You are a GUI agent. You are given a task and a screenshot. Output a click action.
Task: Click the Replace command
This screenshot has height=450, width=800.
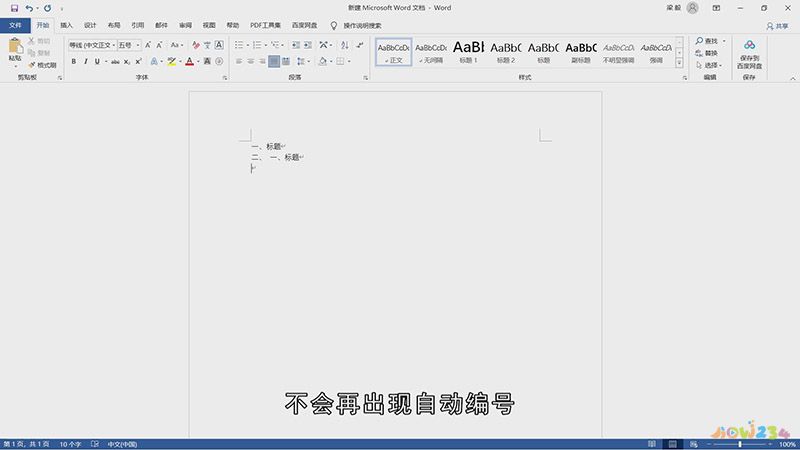point(707,53)
